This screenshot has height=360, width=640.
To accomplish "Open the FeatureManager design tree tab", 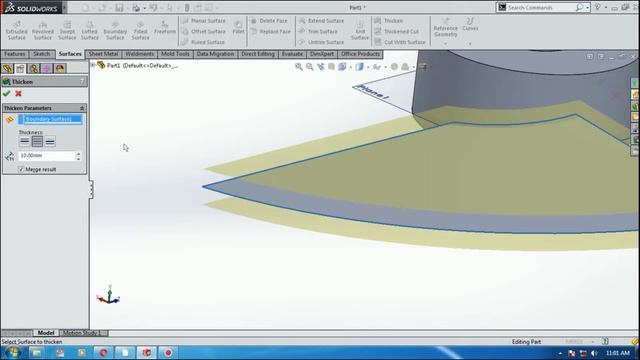I will (7, 68).
